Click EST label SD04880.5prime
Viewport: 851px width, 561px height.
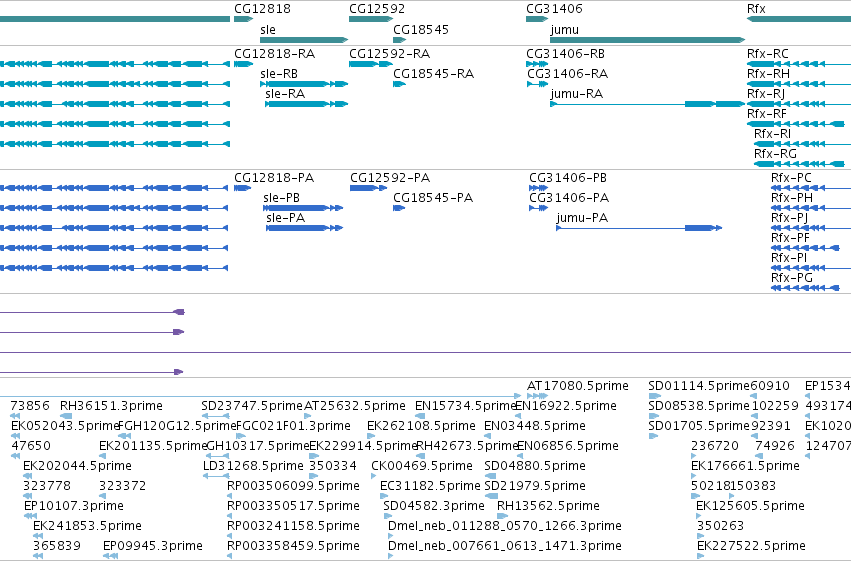(x=535, y=466)
